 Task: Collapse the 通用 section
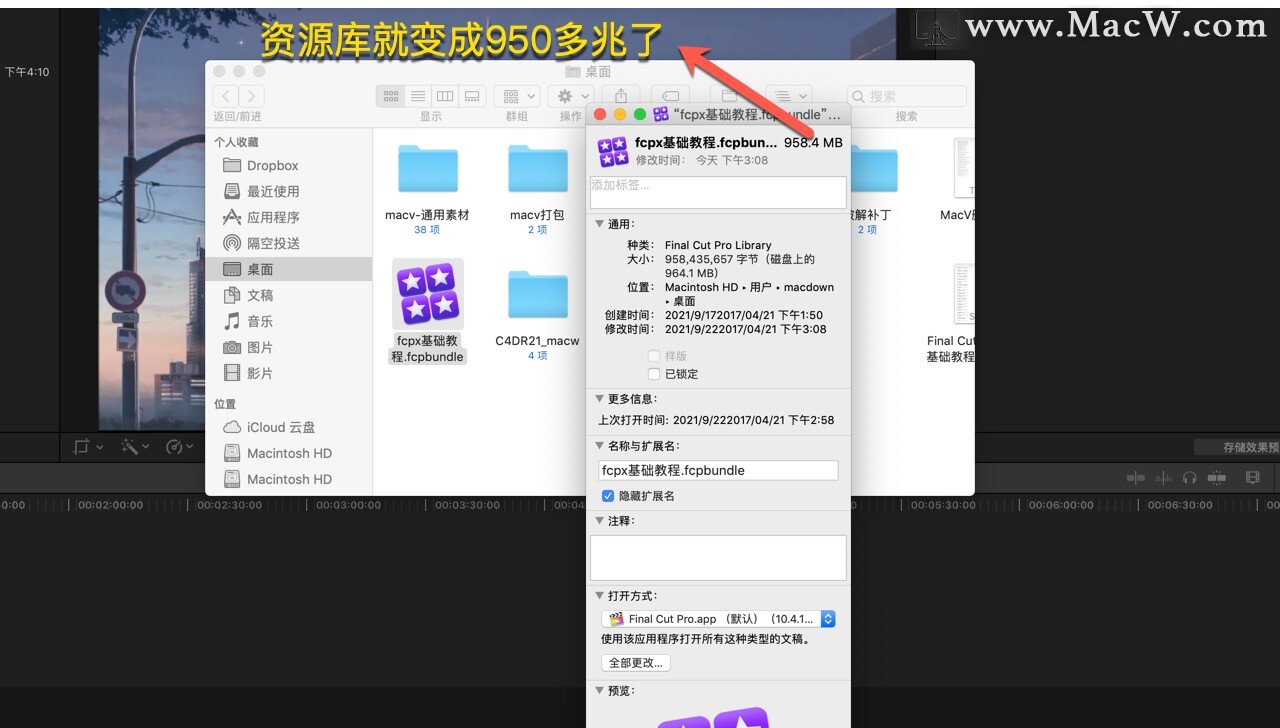600,224
